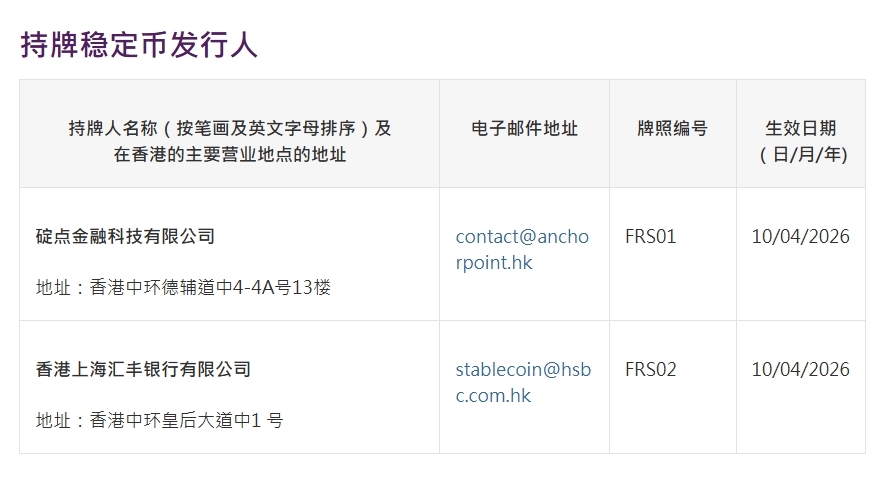Image resolution: width=884 pixels, height=490 pixels.
Task: Click address text 香港中环德辅道中4-4A号13楼
Action: 210,288
